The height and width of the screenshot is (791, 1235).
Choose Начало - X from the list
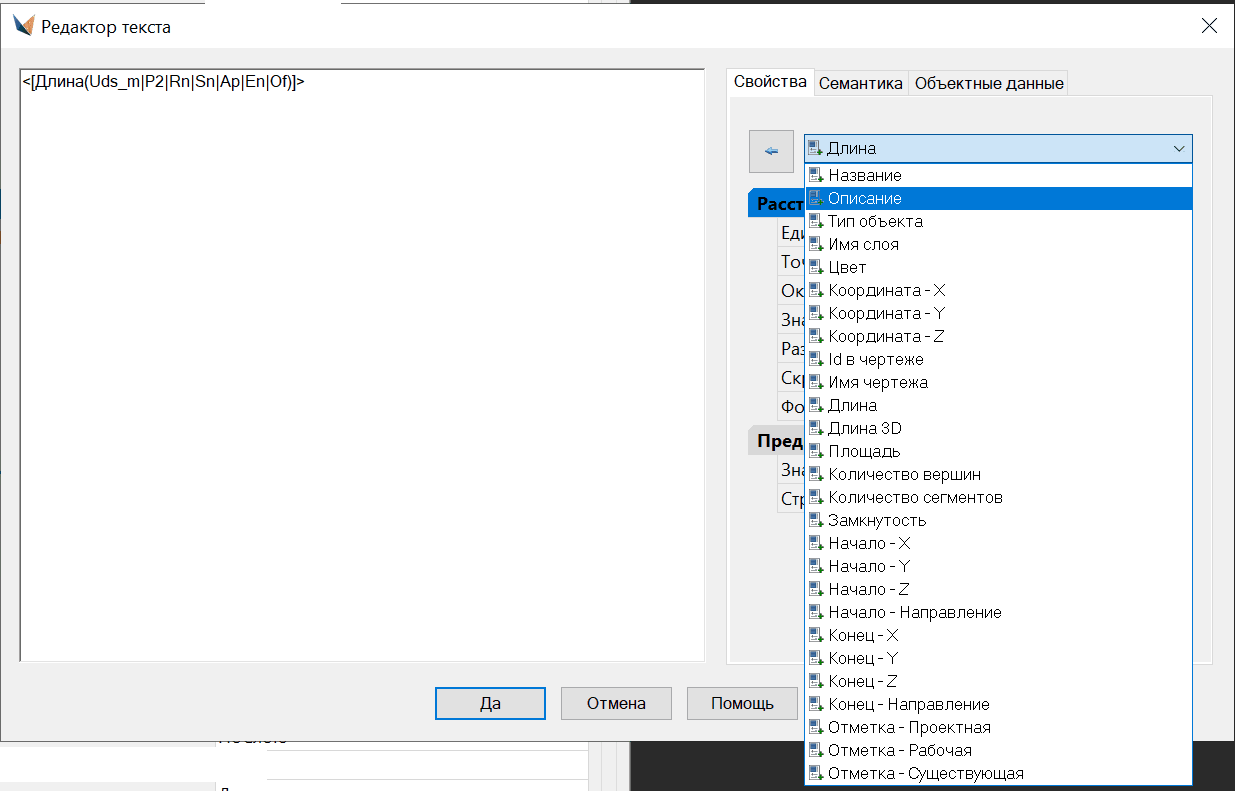[999, 543]
